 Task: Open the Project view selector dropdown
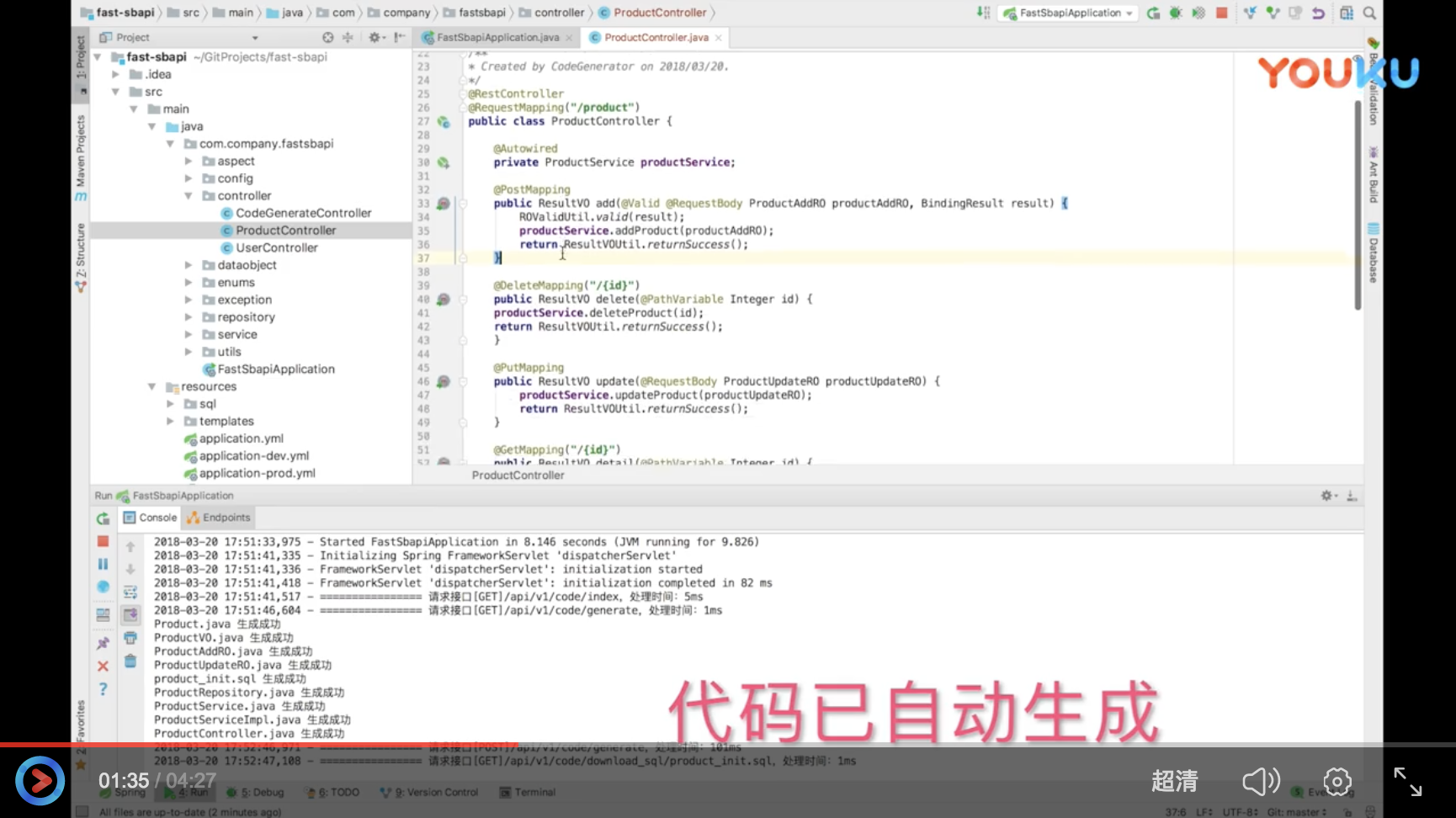255,38
